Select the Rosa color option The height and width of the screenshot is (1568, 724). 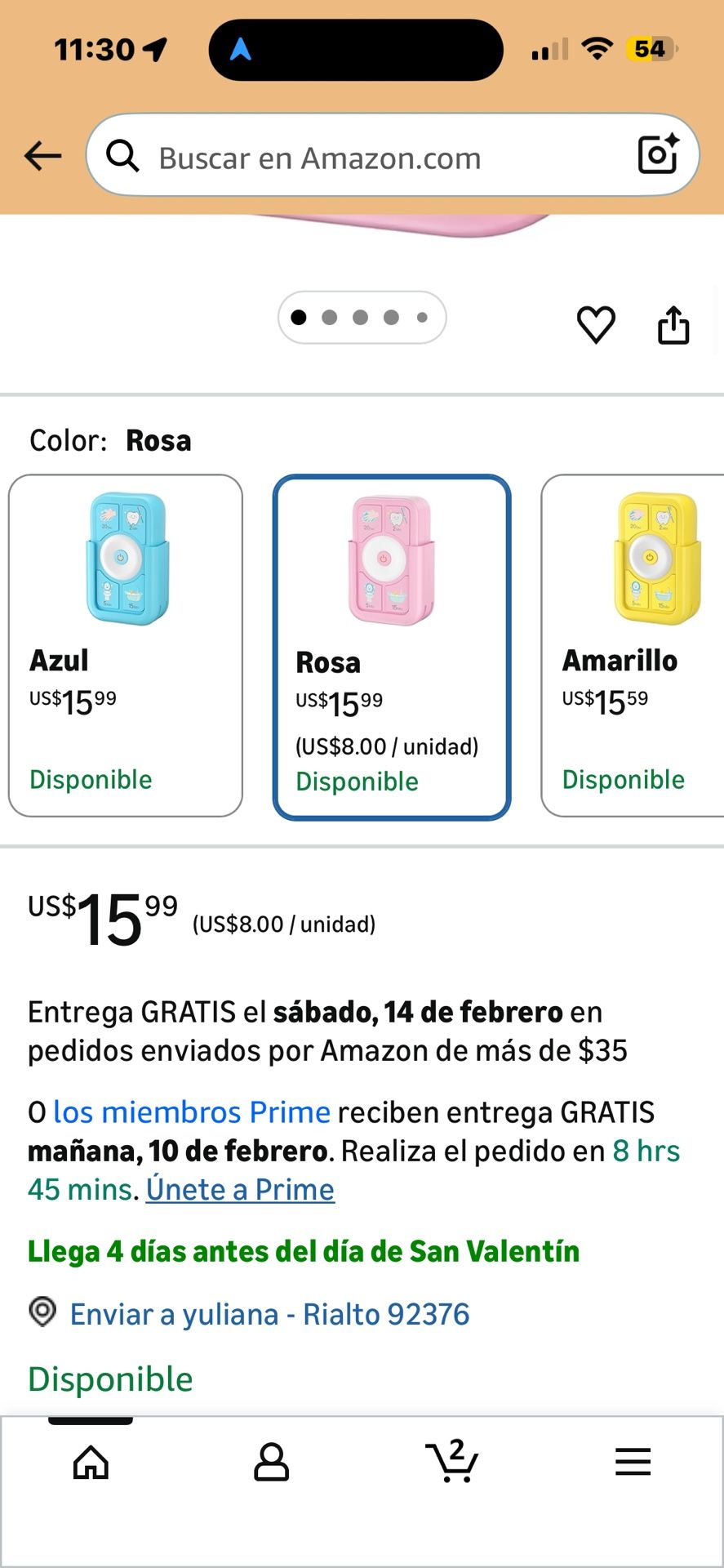click(392, 647)
